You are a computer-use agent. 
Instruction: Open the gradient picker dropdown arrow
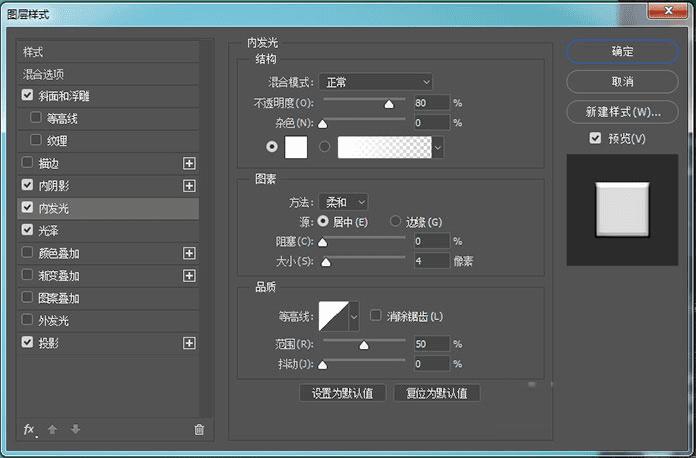point(438,147)
